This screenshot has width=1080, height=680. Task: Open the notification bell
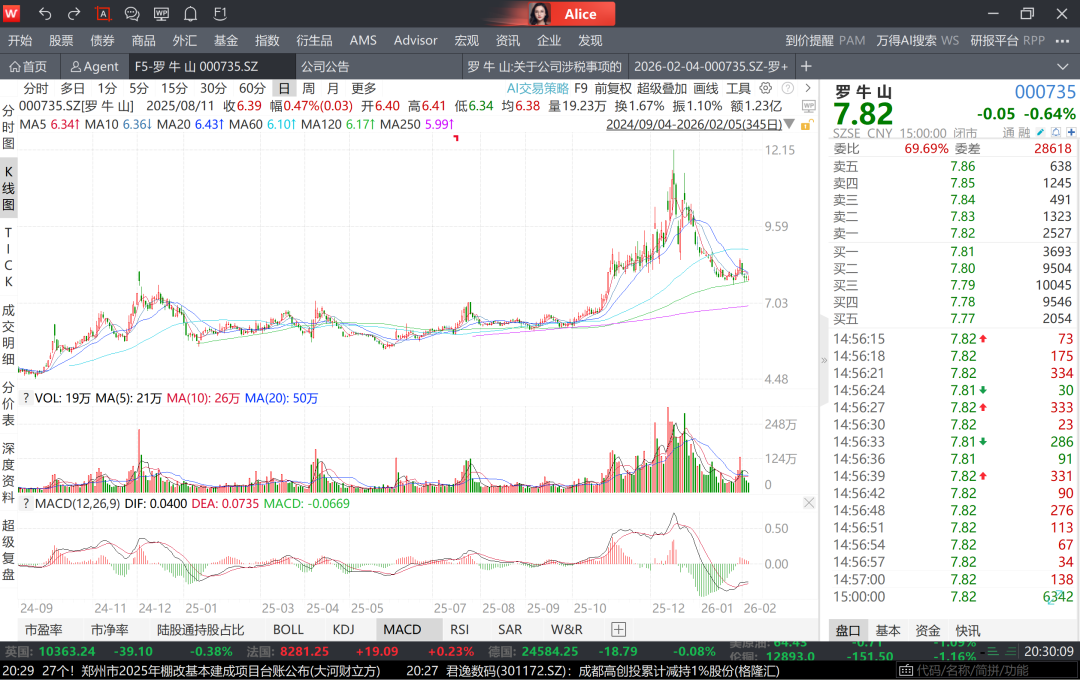coord(190,14)
